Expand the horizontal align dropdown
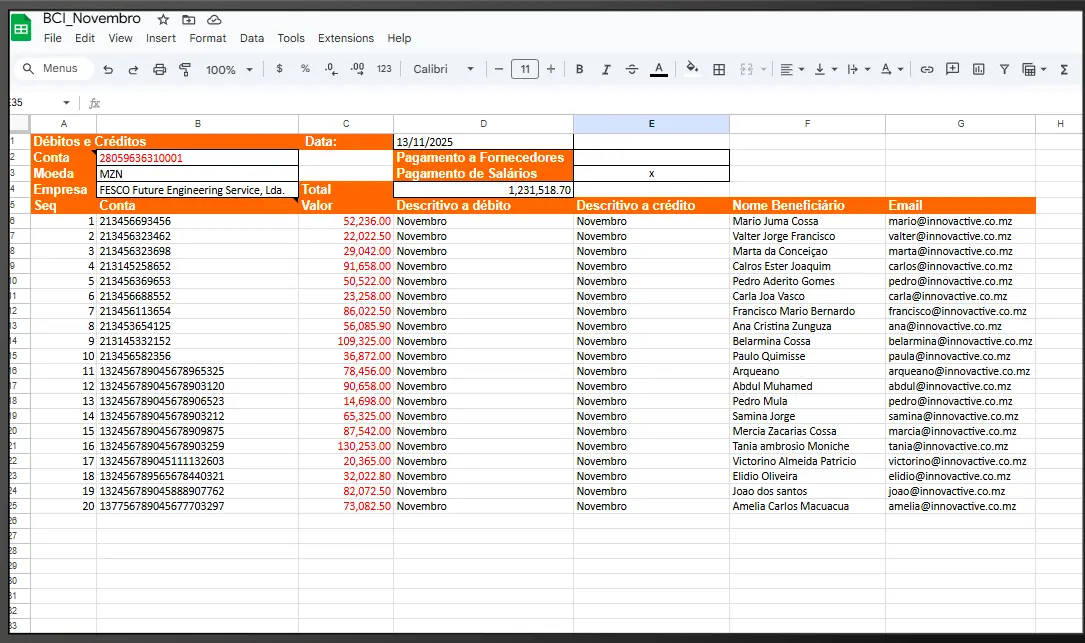 pos(791,69)
